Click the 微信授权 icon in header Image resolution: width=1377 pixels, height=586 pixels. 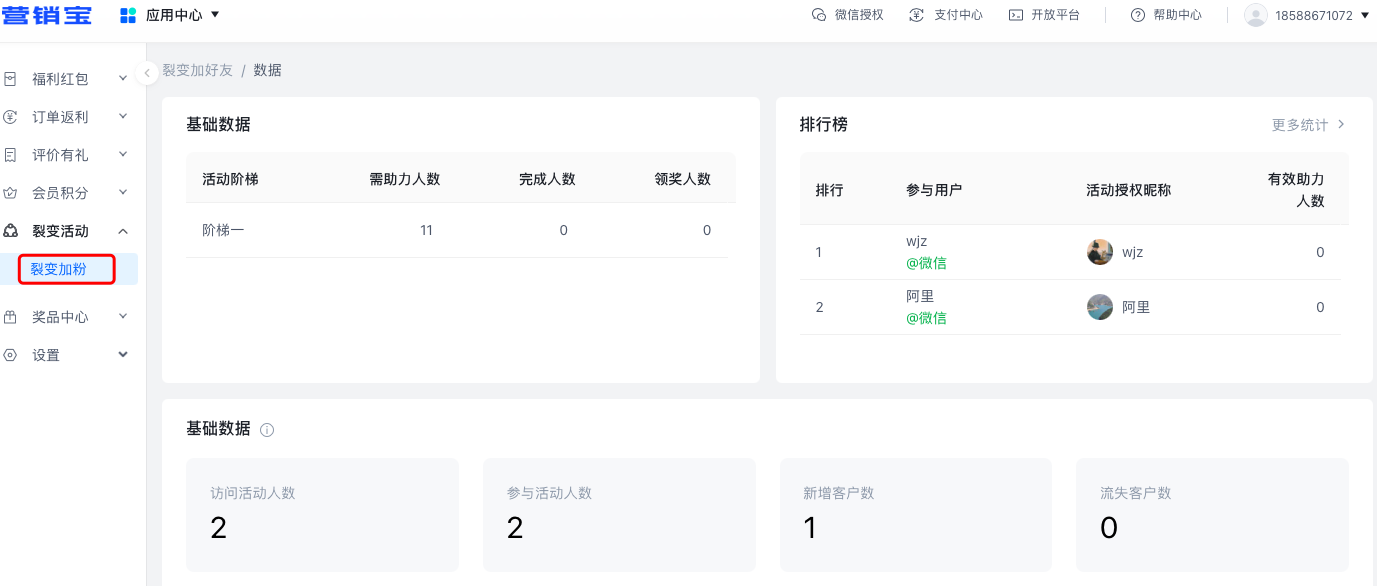[x=819, y=15]
